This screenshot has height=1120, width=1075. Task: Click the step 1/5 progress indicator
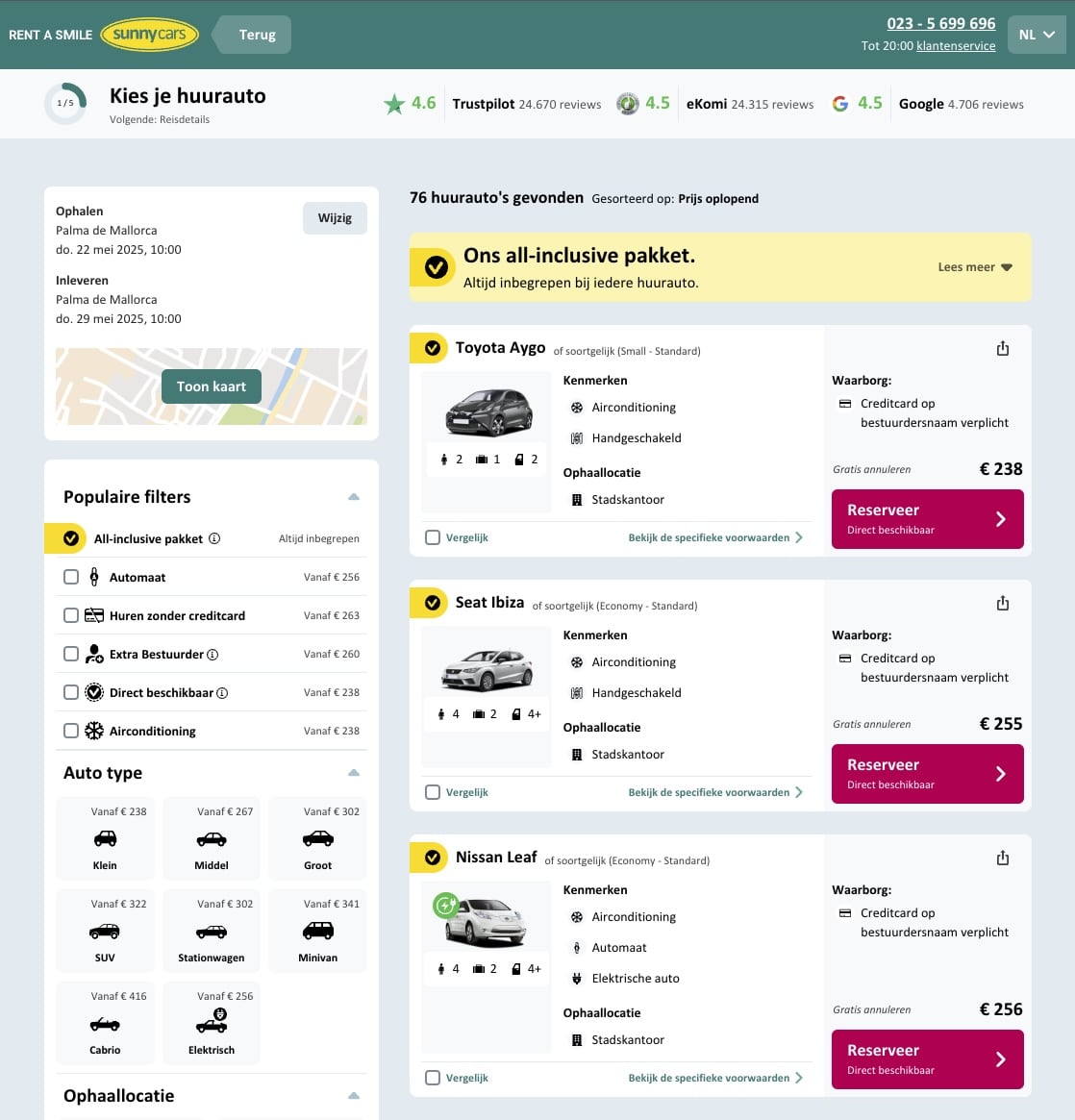click(x=65, y=103)
